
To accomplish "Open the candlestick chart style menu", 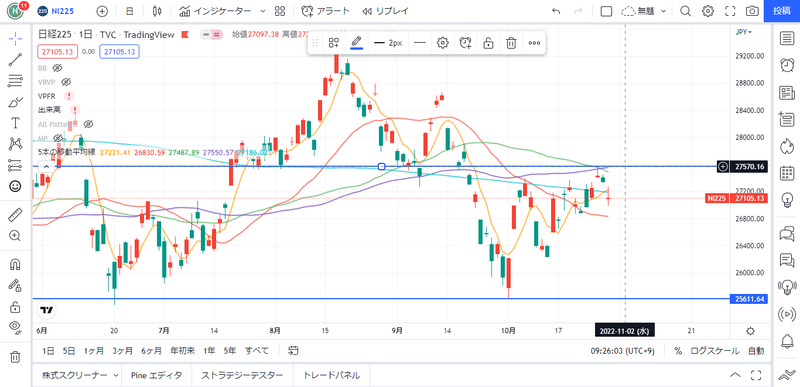I will 157,11.
